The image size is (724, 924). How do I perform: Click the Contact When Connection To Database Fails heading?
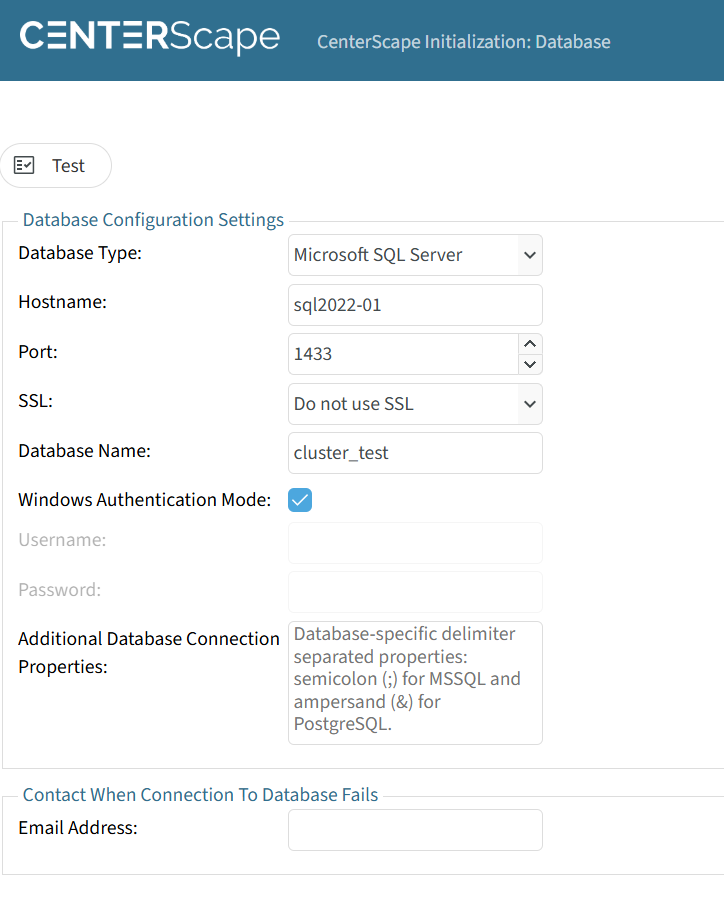(x=200, y=795)
